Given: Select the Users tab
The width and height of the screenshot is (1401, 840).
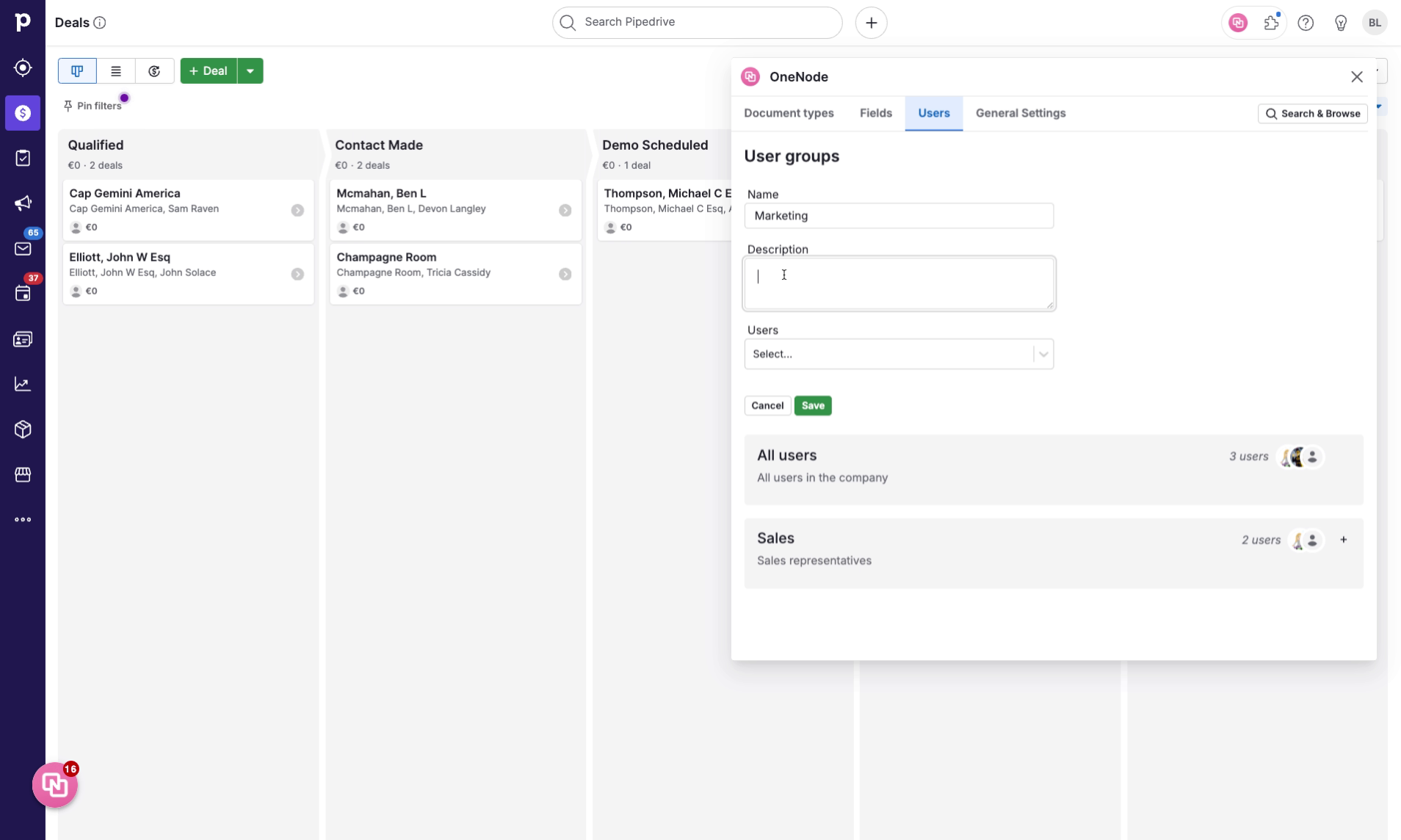Looking at the screenshot, I should pyautogui.click(x=933, y=113).
